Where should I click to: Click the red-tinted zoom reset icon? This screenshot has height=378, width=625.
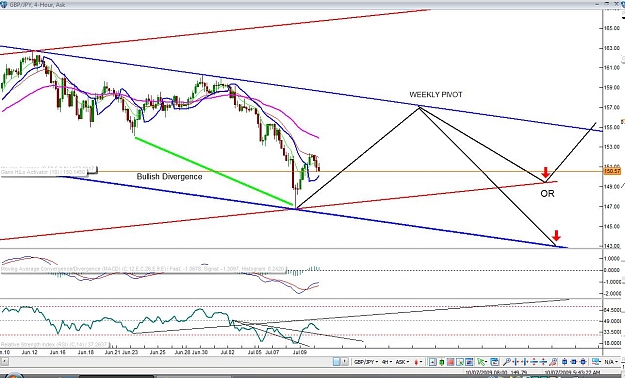click(x=553, y=362)
